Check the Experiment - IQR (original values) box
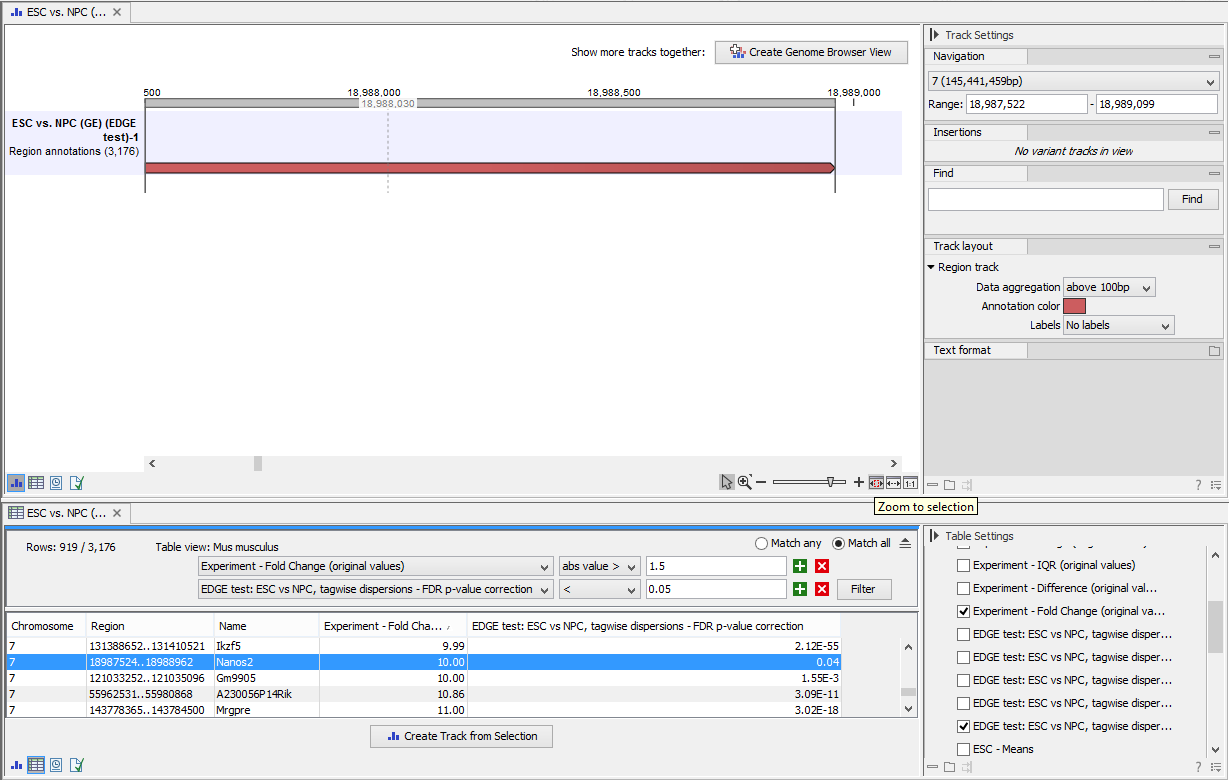The image size is (1229, 780). [x=964, y=565]
